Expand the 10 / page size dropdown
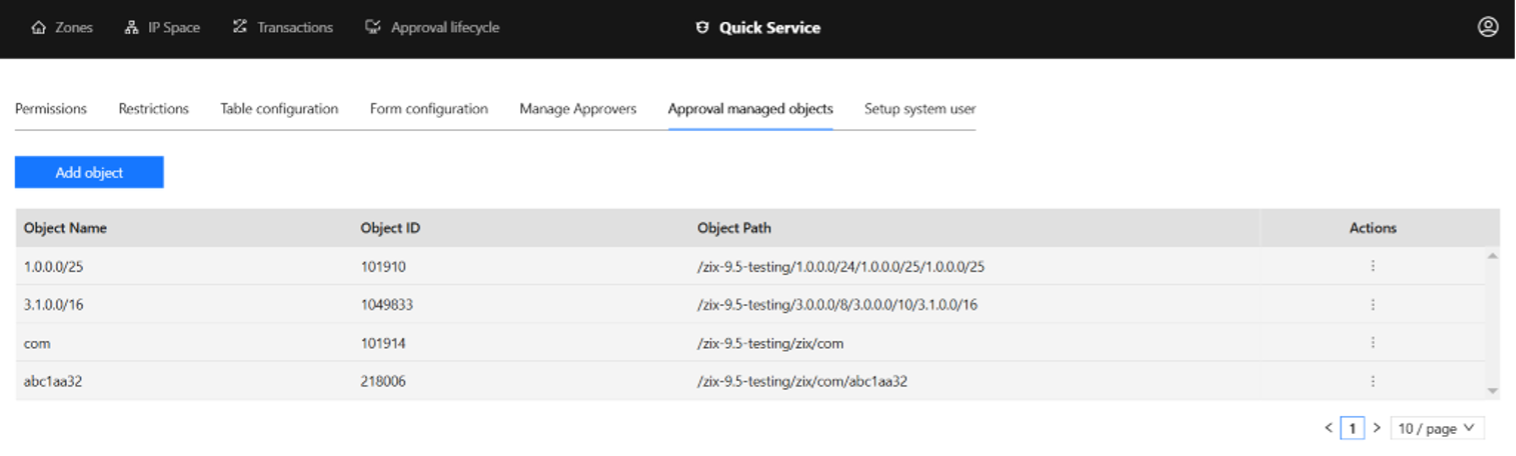Screen dimensions: 1516x456 coord(1437,428)
